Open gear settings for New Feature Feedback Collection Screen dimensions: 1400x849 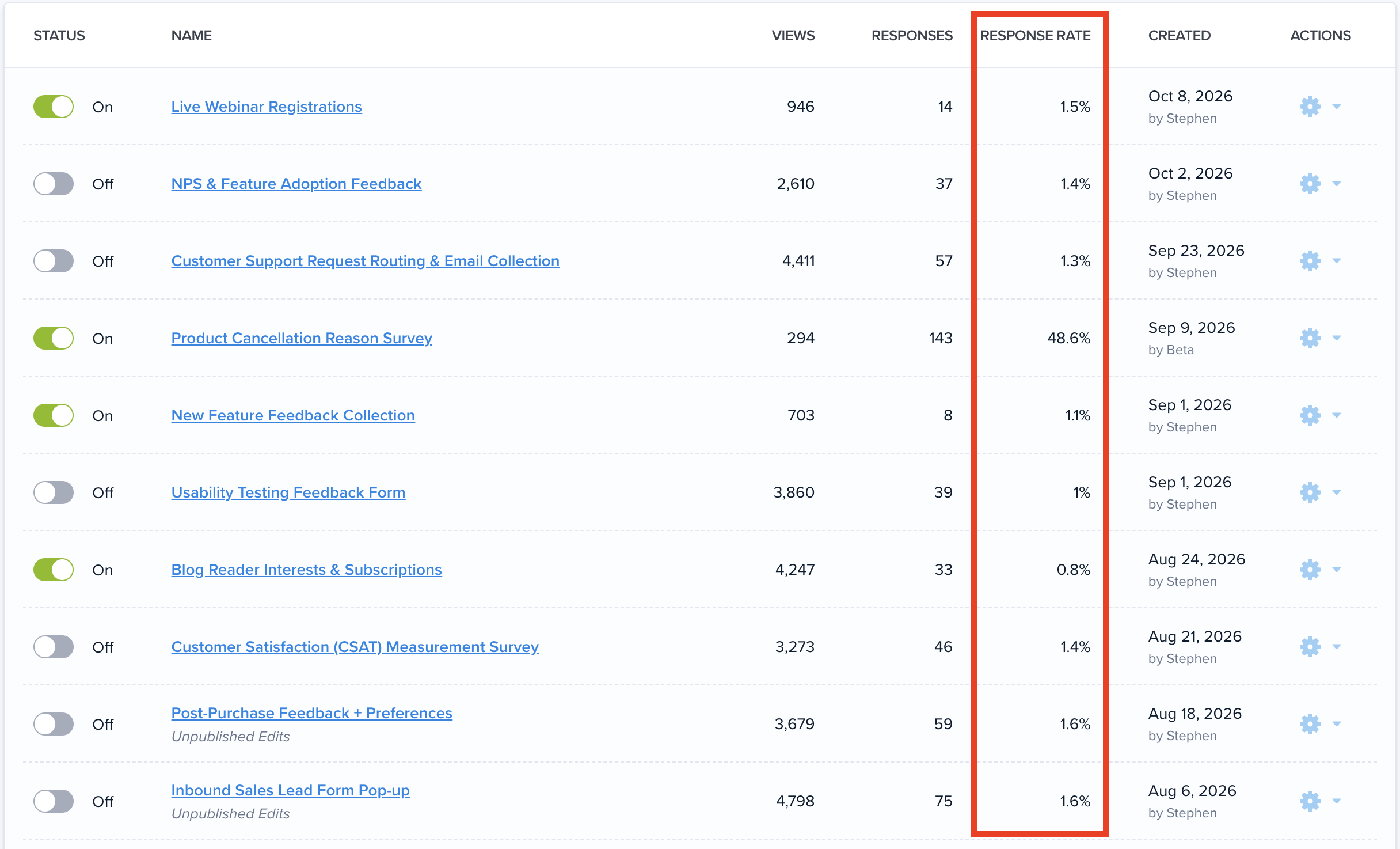click(x=1310, y=415)
